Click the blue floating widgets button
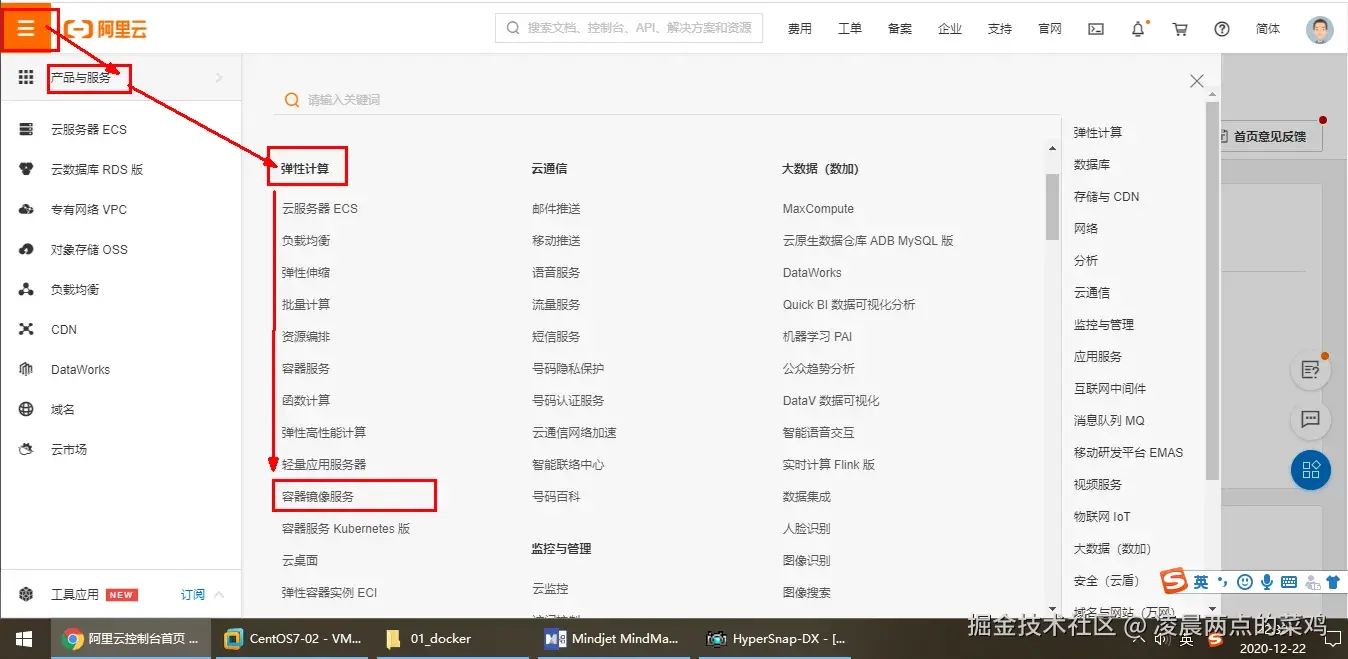 tap(1310, 469)
